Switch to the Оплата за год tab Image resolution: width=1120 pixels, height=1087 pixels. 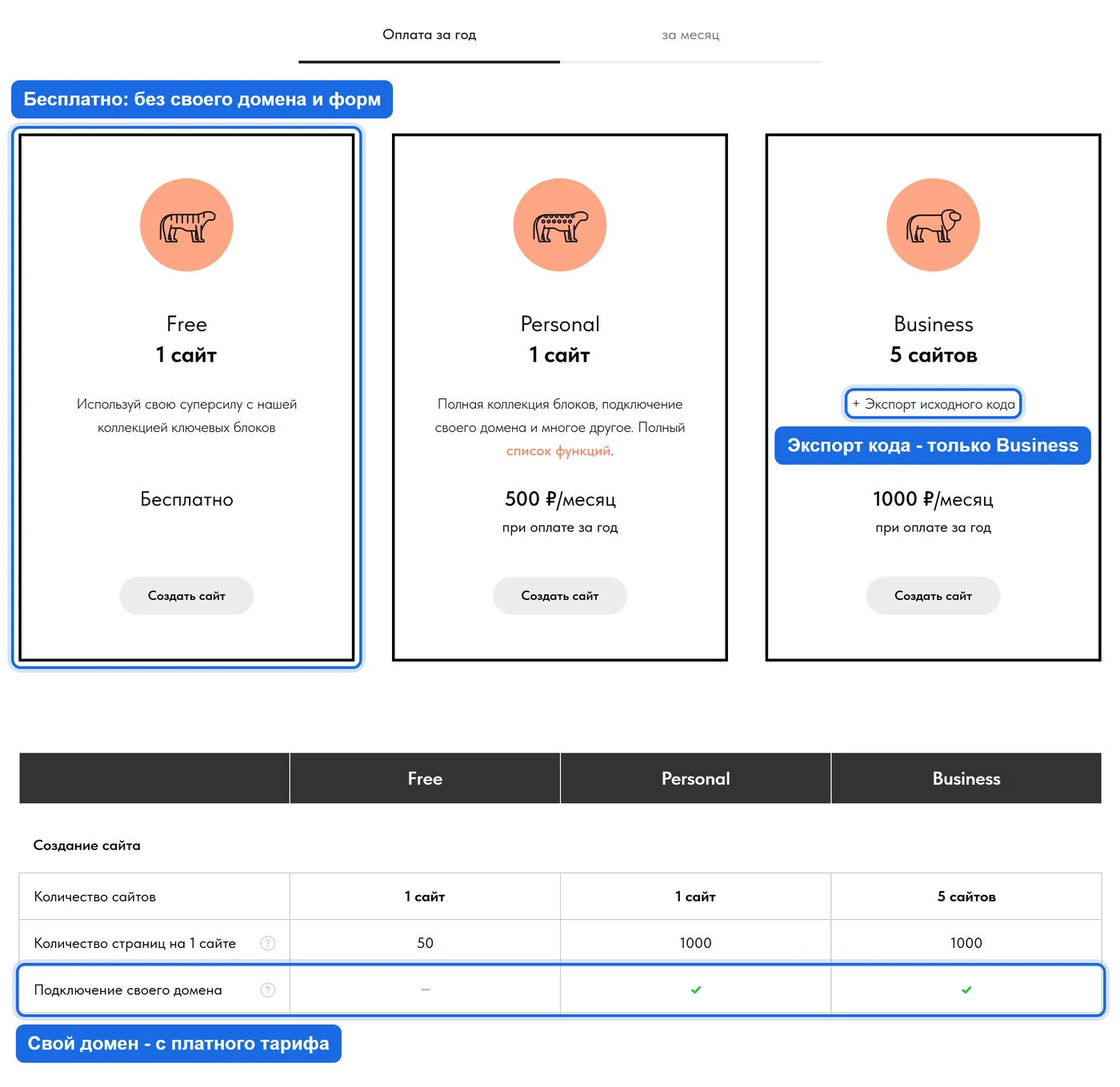pos(430,35)
